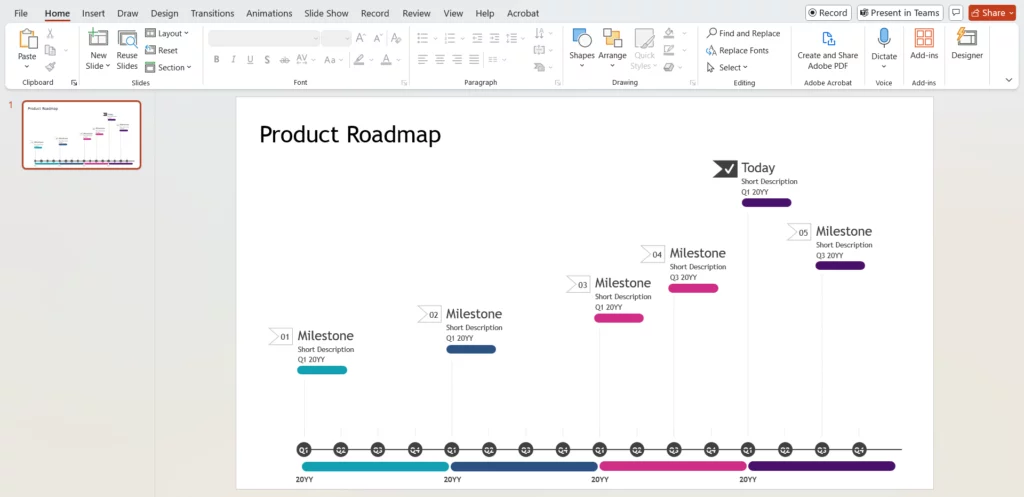
Task: Open the comments pane icon
Action: tap(957, 13)
